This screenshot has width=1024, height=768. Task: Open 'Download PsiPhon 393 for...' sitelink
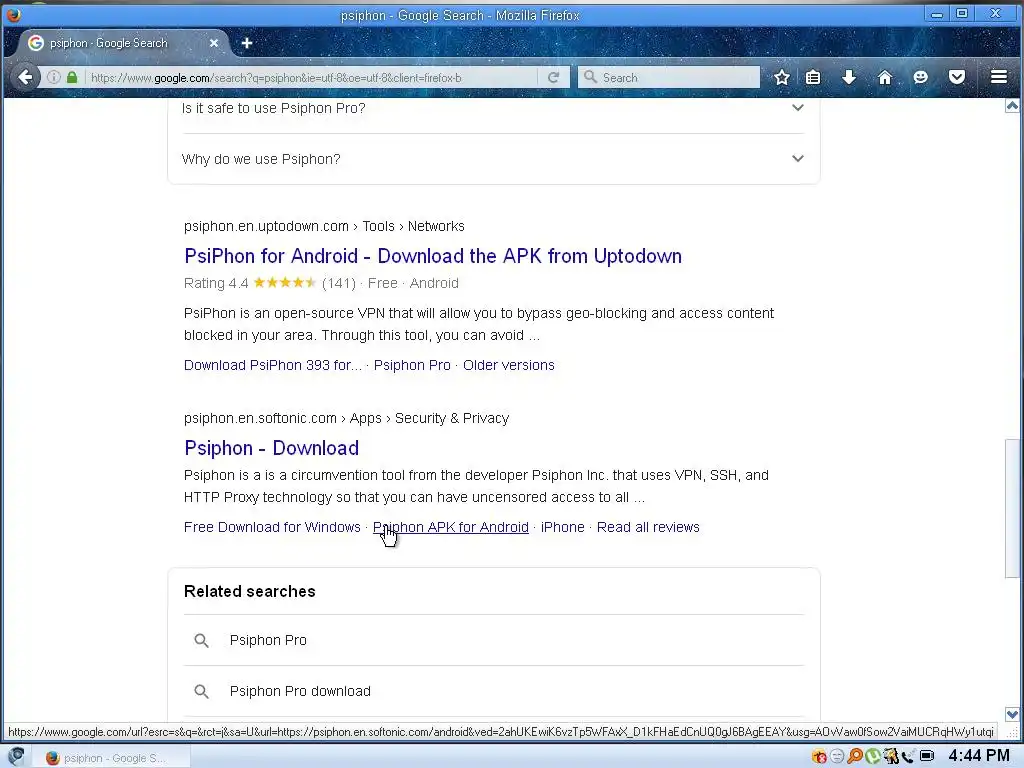click(x=273, y=365)
